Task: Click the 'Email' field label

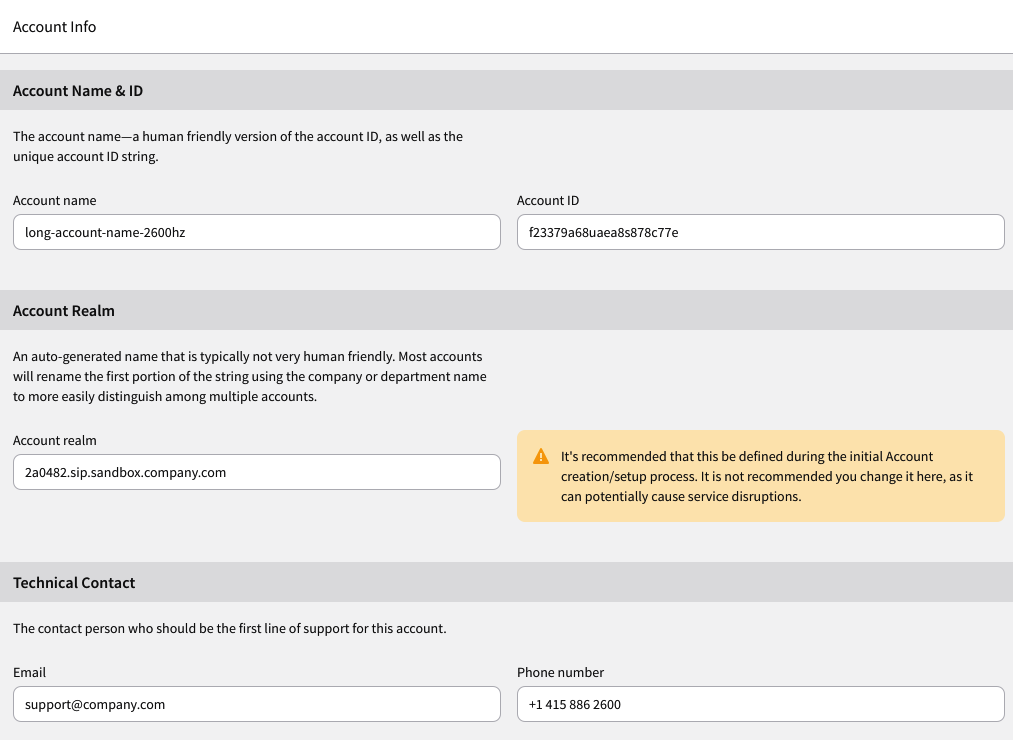Action: [x=29, y=672]
